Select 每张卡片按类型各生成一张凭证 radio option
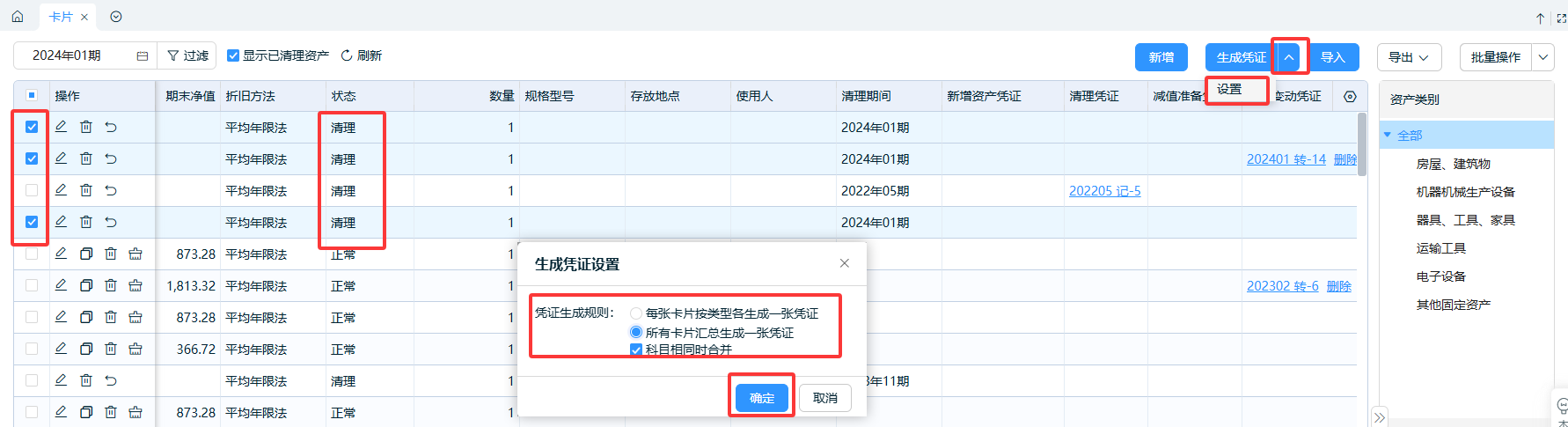The image size is (1568, 427). tap(636, 313)
